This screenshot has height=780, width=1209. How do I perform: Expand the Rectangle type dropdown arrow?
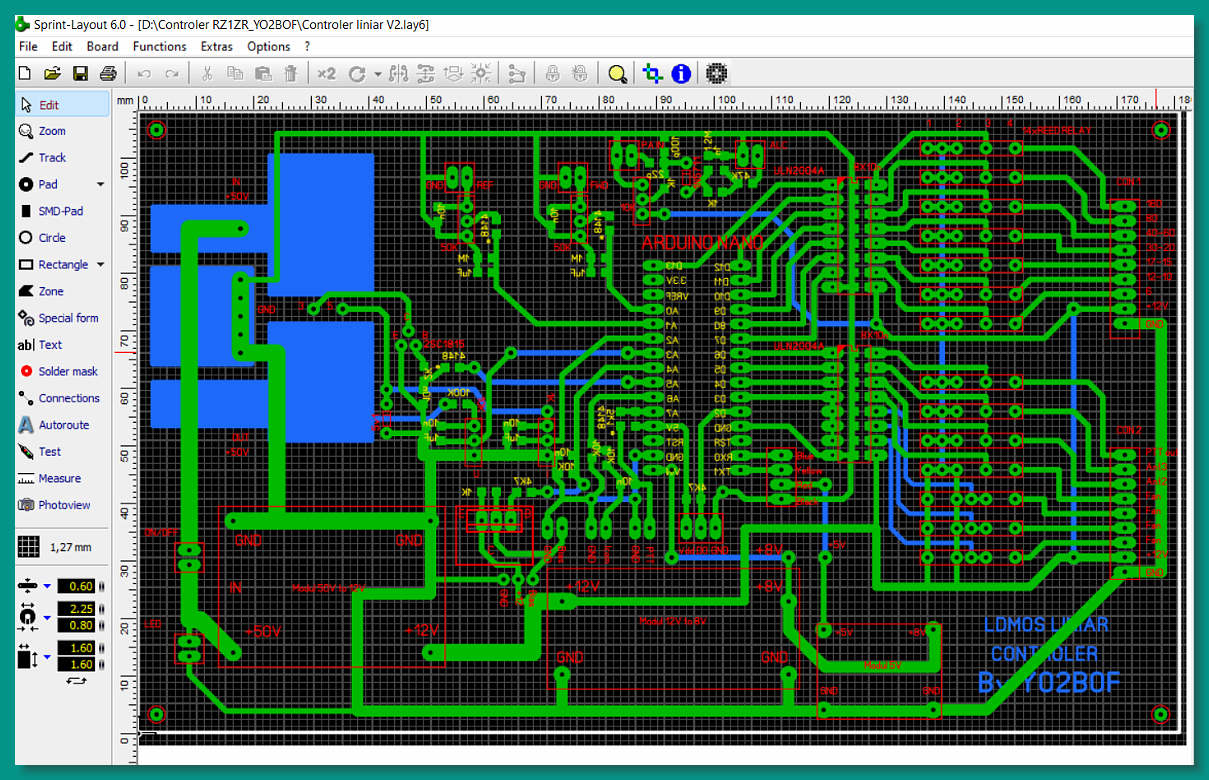(x=100, y=264)
